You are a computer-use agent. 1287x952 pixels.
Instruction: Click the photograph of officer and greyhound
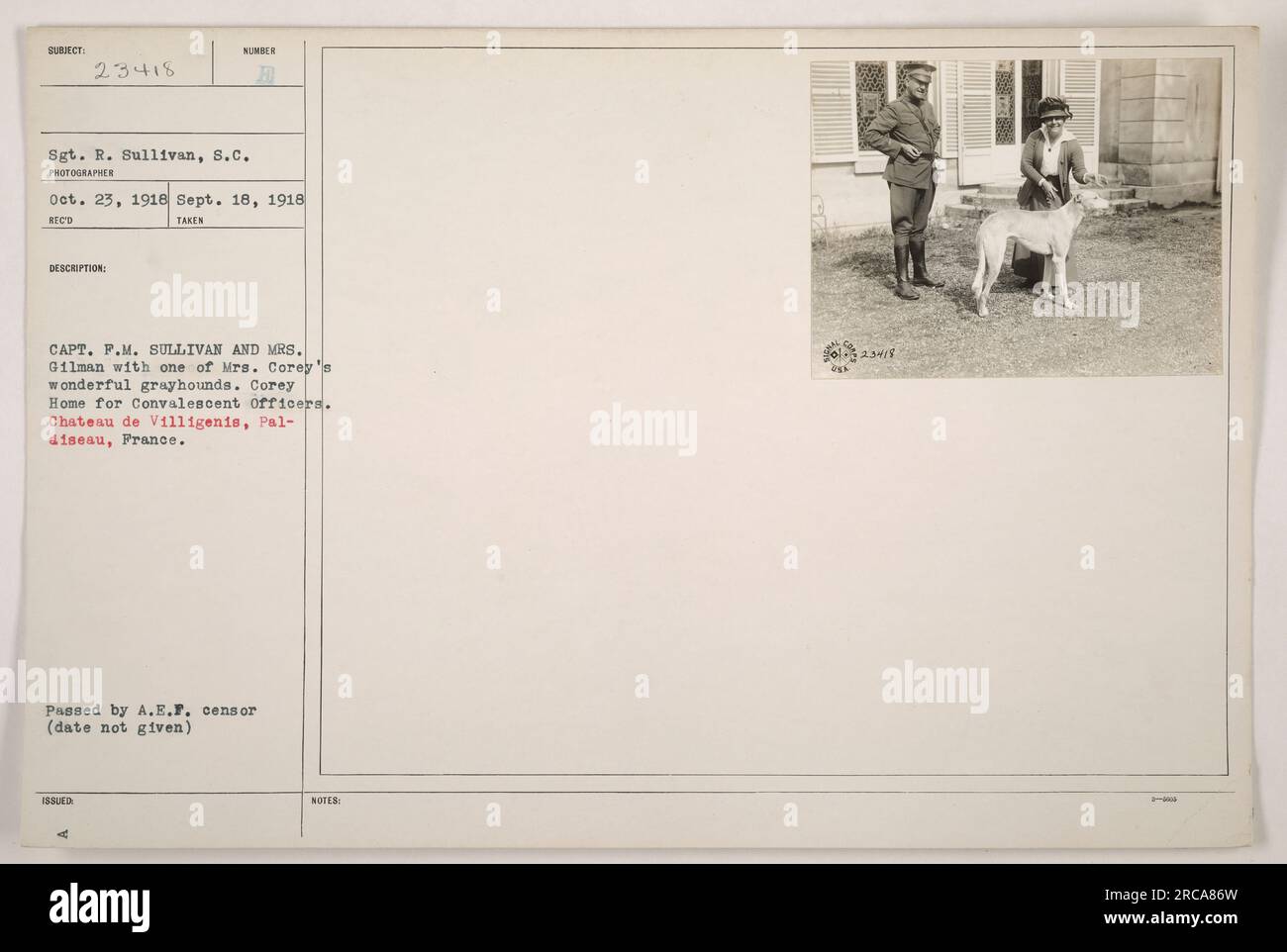click(1017, 218)
